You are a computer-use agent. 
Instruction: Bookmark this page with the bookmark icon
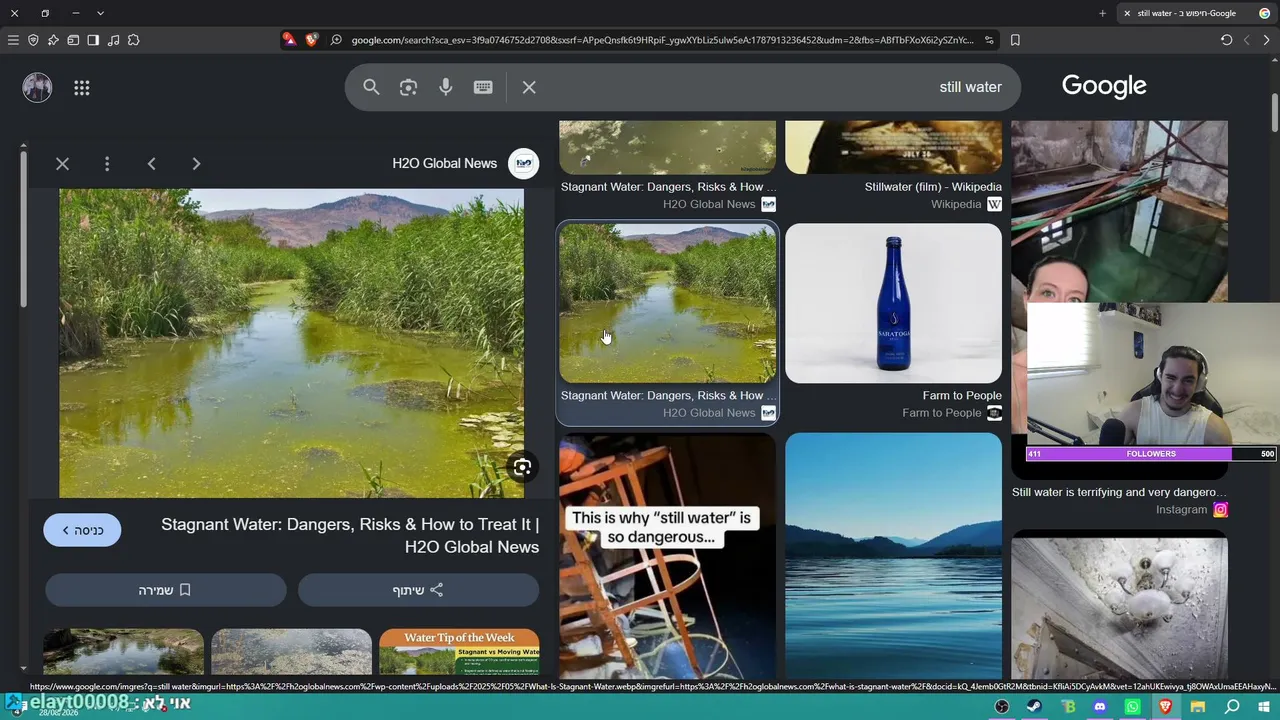[1015, 40]
